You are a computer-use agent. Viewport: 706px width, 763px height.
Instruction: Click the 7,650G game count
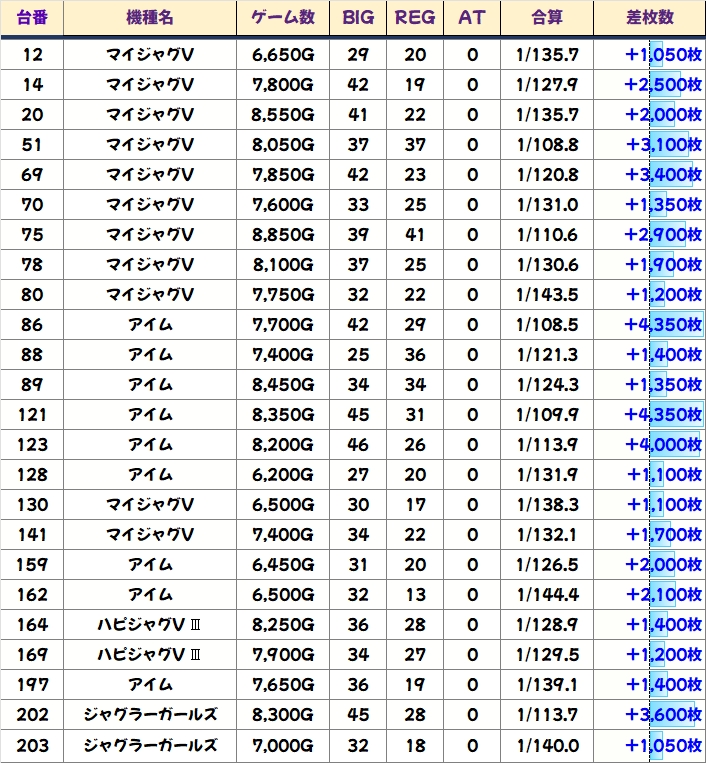[x=283, y=685]
